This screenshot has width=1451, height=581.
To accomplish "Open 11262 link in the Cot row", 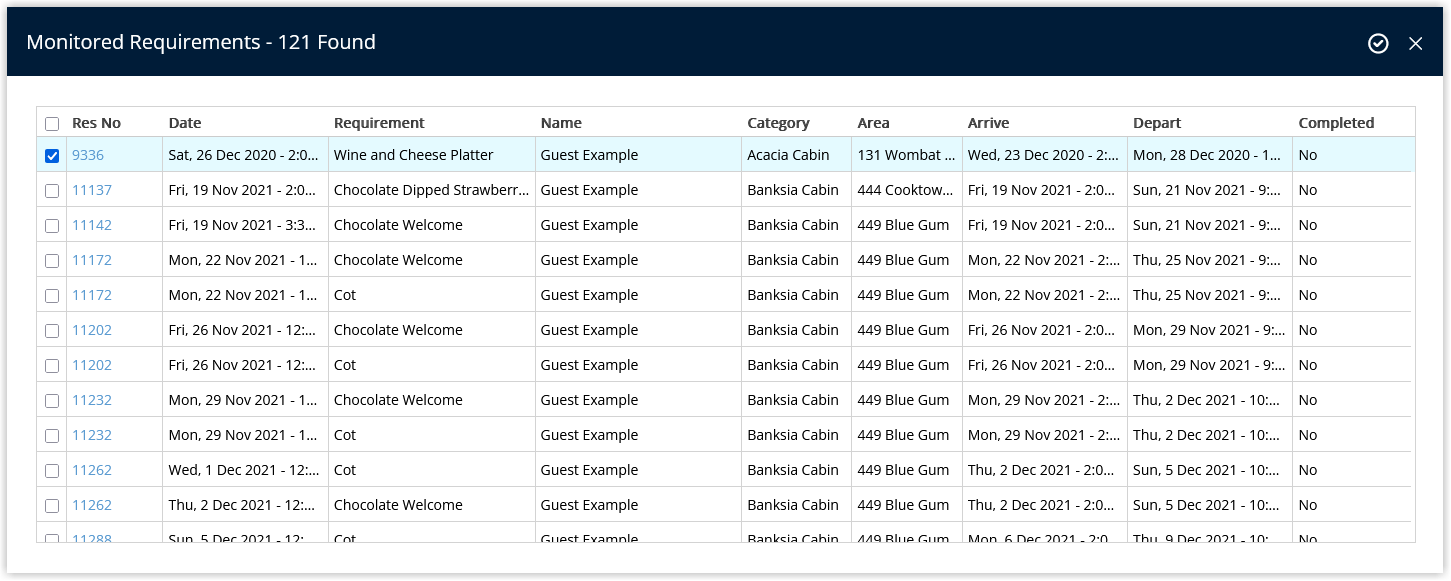I will [92, 470].
